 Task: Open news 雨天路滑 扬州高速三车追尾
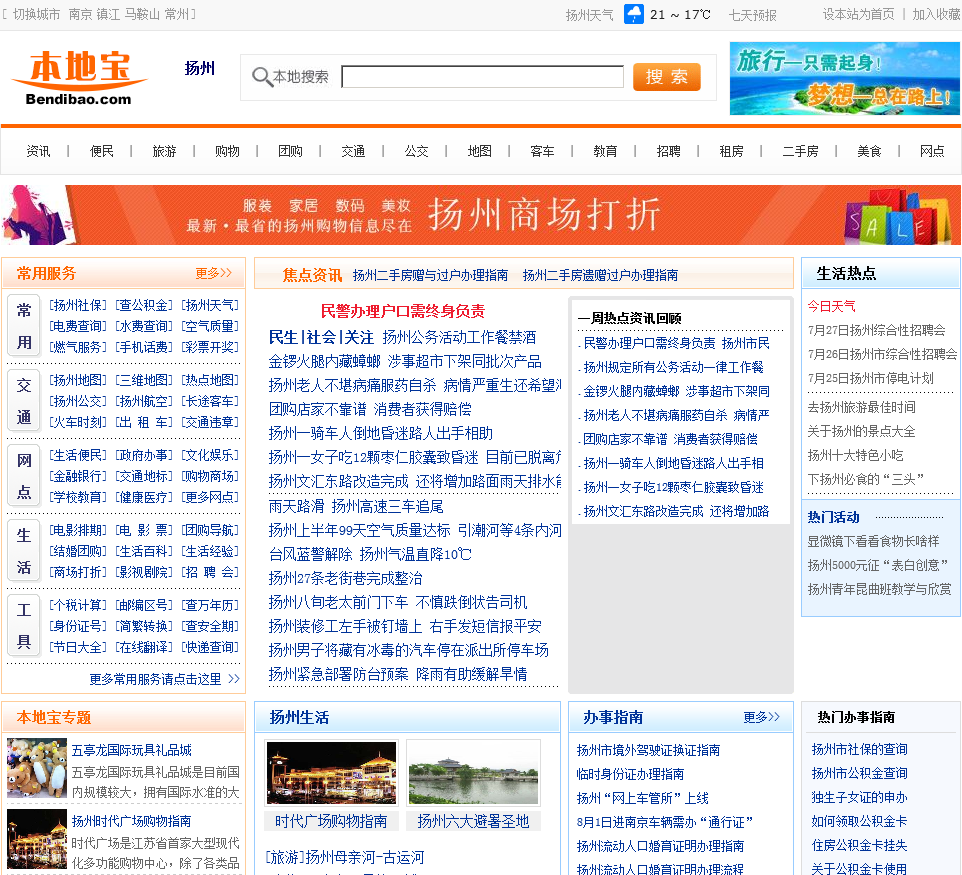pyautogui.click(x=356, y=506)
